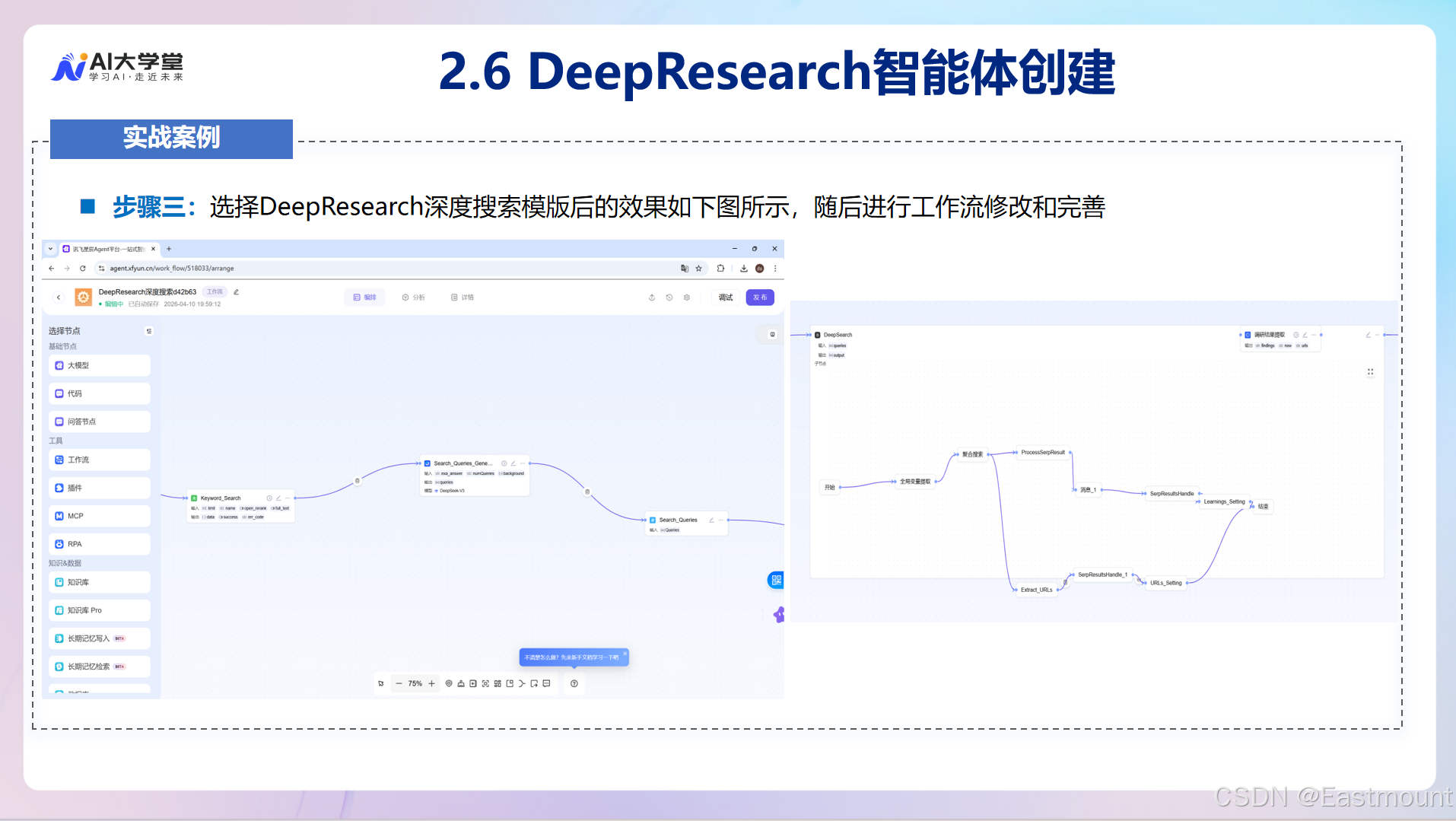The image size is (1456, 821).
Task: Click the blue QR code floating button
Action: [x=776, y=581]
